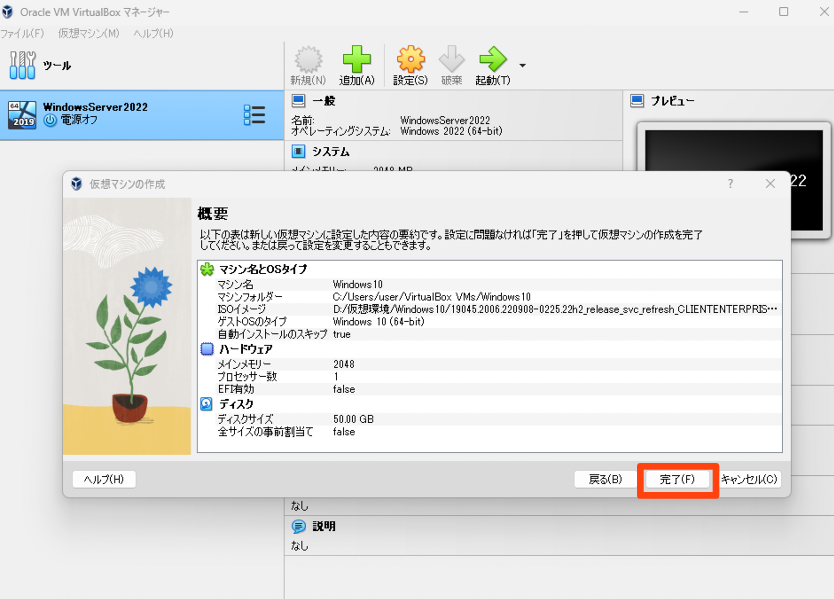
Task: Open the ファイル(F) menu
Action: point(22,33)
